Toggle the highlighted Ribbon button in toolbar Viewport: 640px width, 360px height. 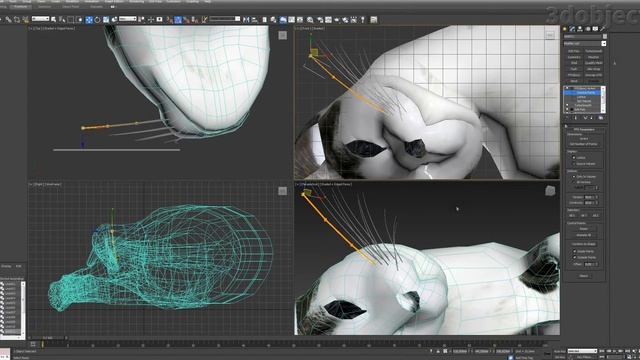click(x=282, y=20)
